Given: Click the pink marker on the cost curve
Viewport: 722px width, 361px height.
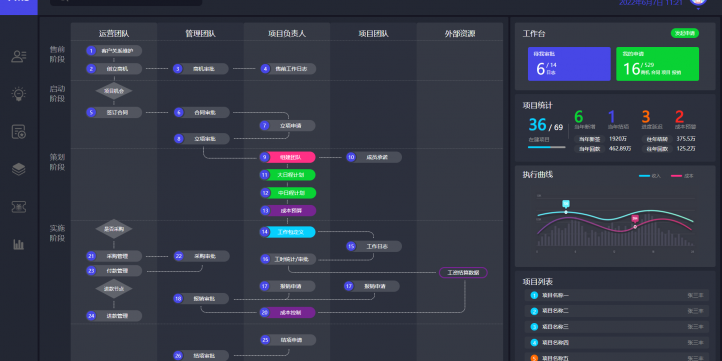Looking at the screenshot, I should coord(635,219).
